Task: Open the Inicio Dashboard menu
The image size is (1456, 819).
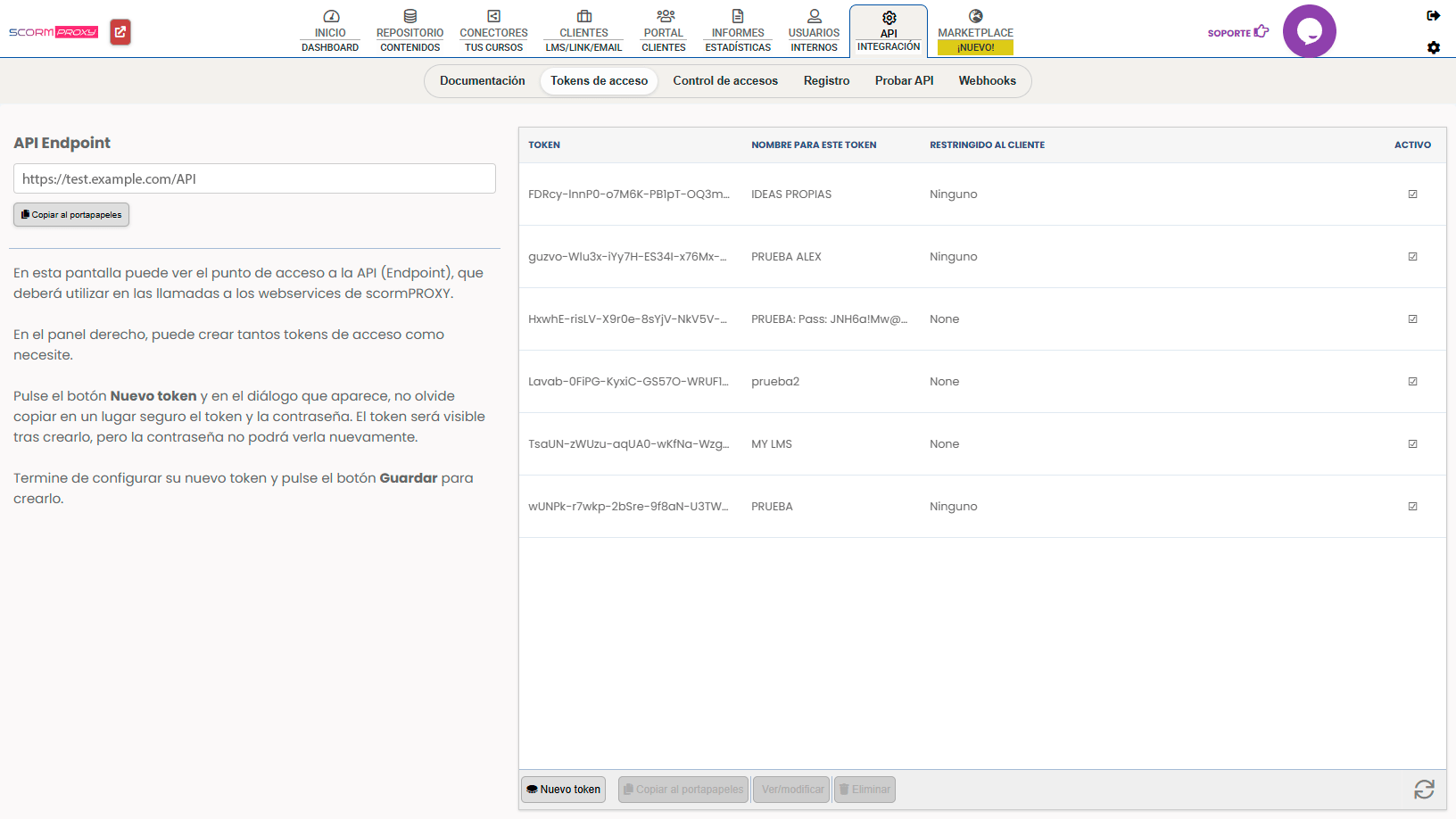Action: (330, 31)
